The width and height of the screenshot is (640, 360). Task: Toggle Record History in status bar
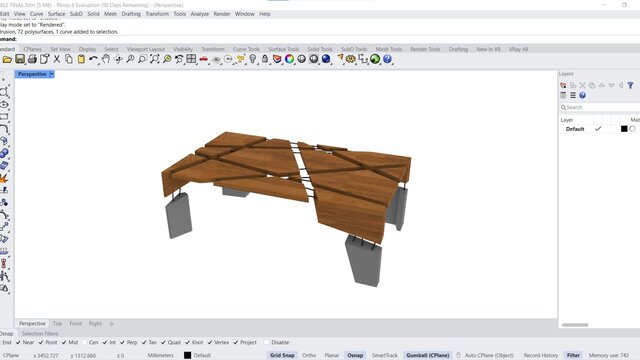click(x=541, y=356)
